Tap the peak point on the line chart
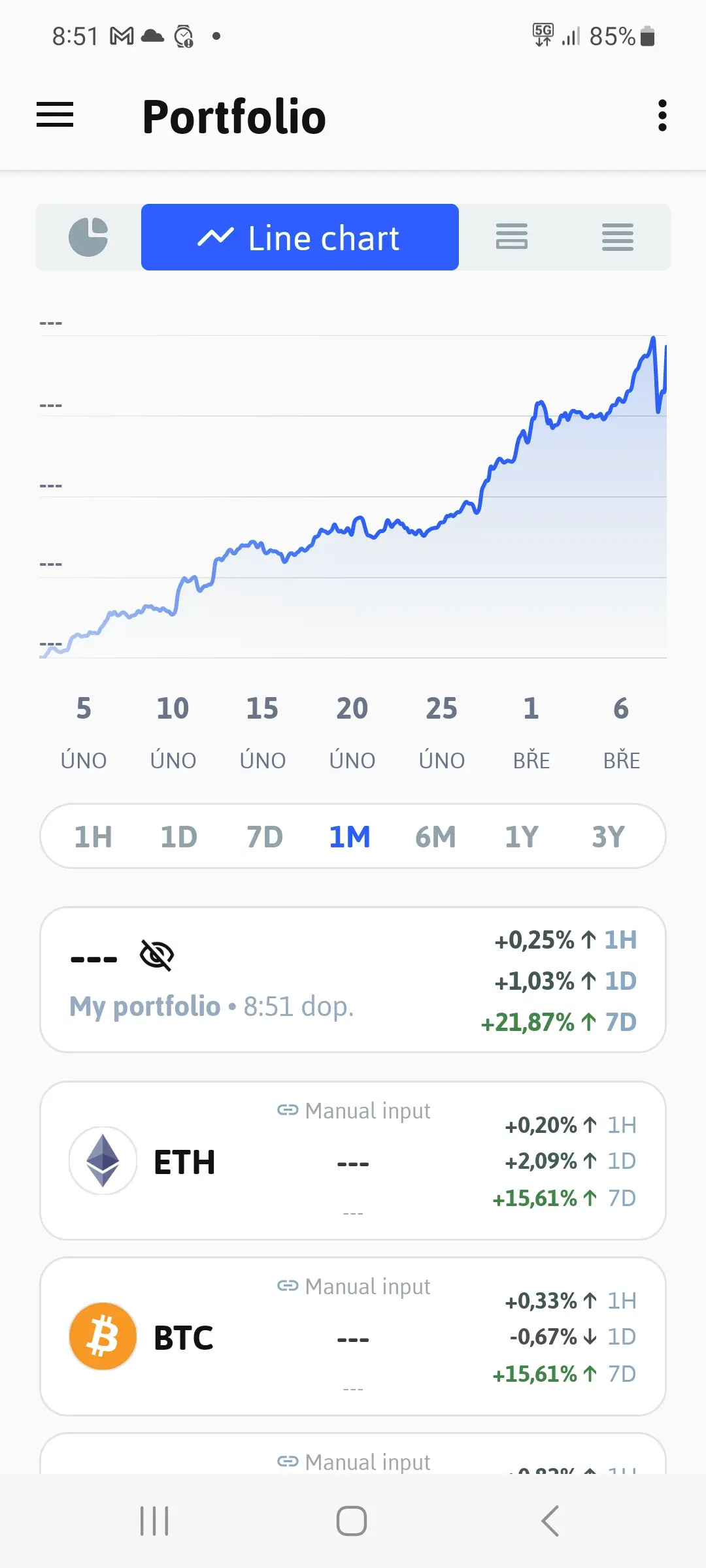706x1568 pixels. pos(652,338)
